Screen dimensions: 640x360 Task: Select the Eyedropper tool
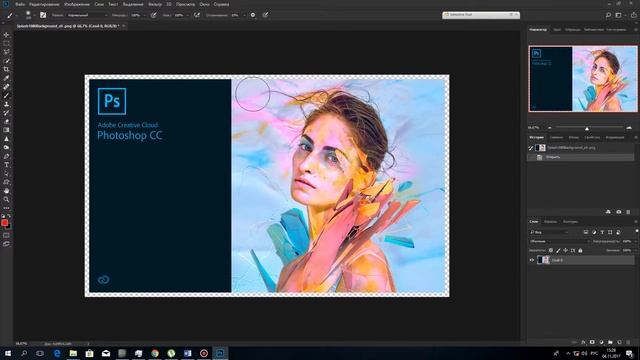(x=6, y=78)
